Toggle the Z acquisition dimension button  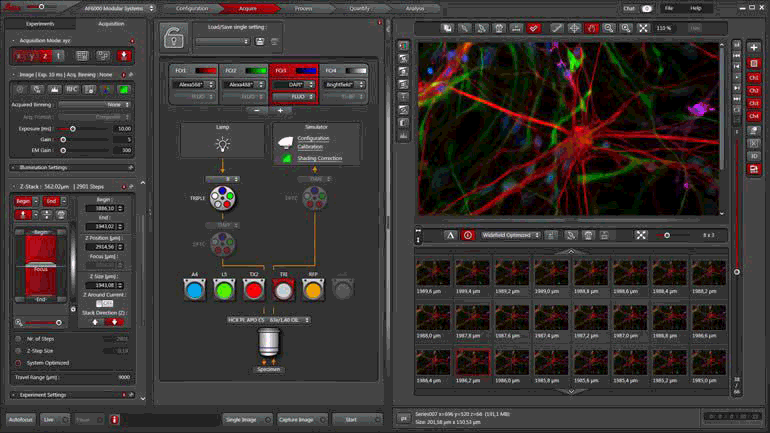pyautogui.click(x=44, y=55)
